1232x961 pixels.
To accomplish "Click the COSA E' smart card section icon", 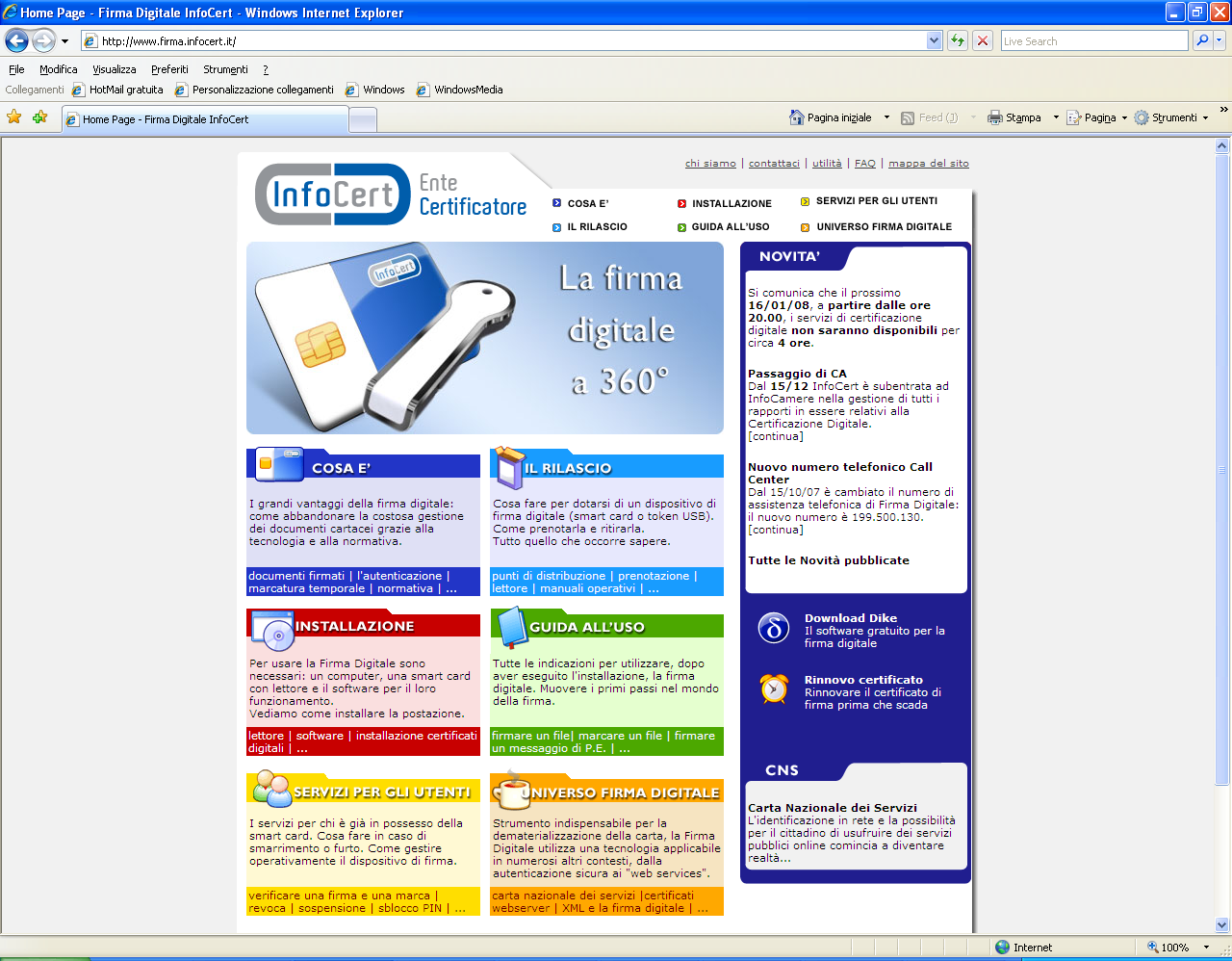I will tap(278, 463).
